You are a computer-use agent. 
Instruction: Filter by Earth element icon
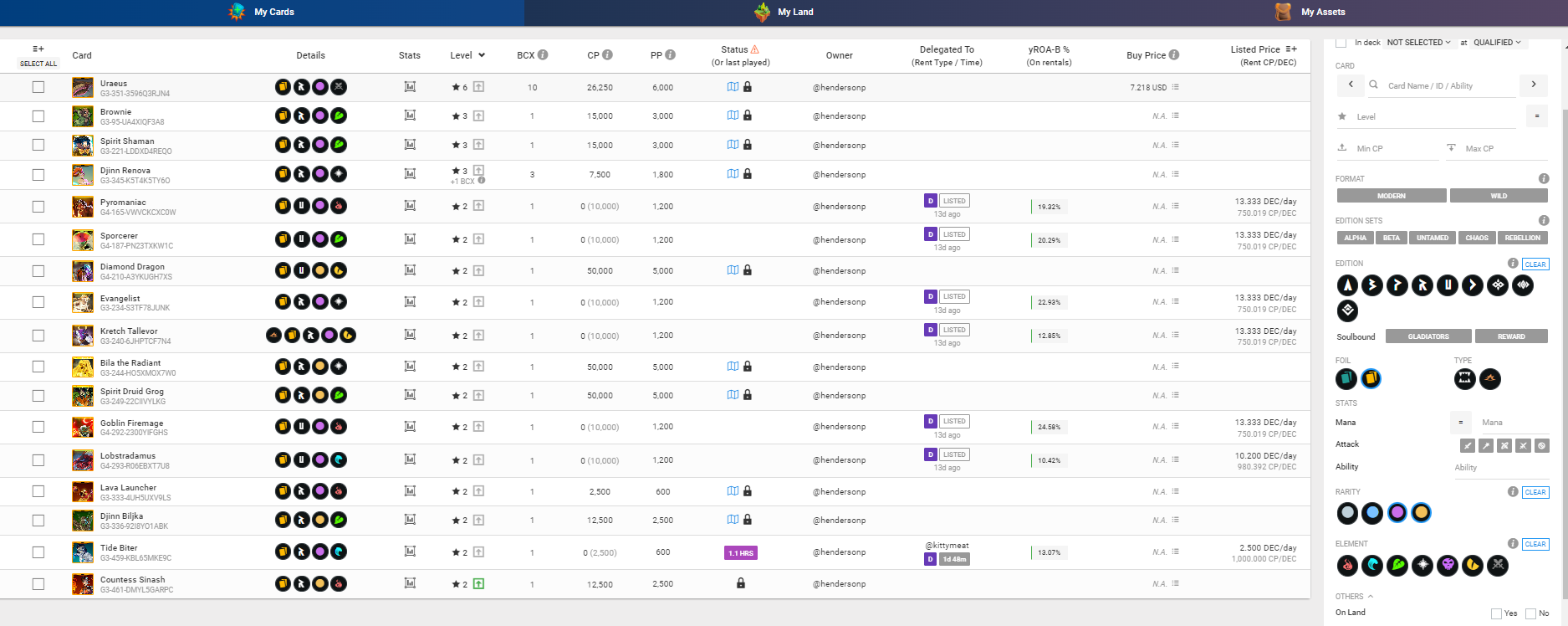point(1397,566)
